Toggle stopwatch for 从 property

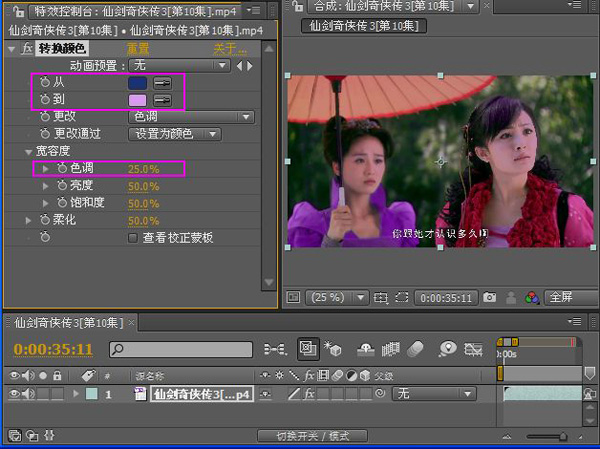[45, 82]
